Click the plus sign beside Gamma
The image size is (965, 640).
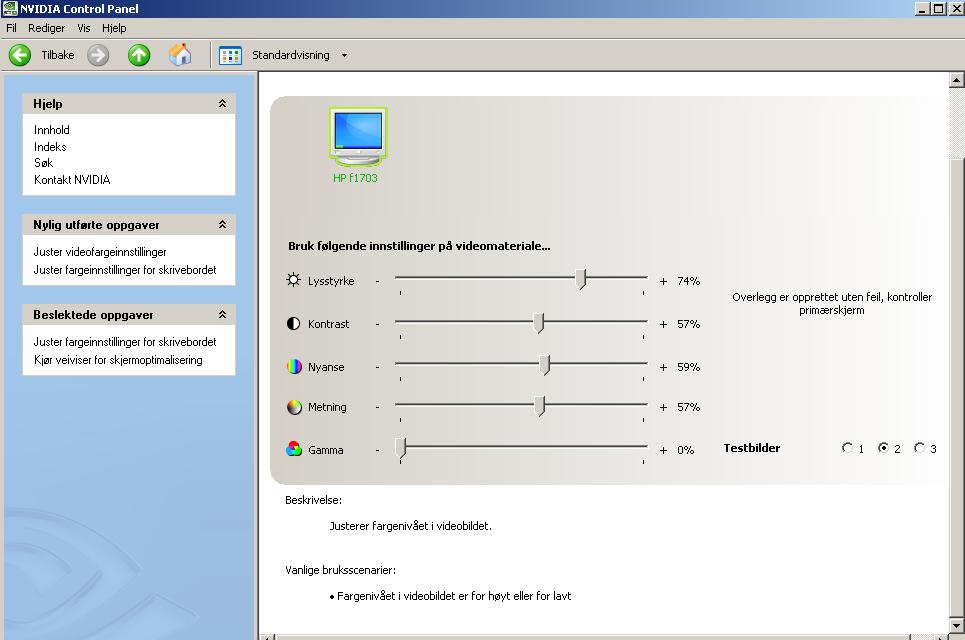point(663,450)
